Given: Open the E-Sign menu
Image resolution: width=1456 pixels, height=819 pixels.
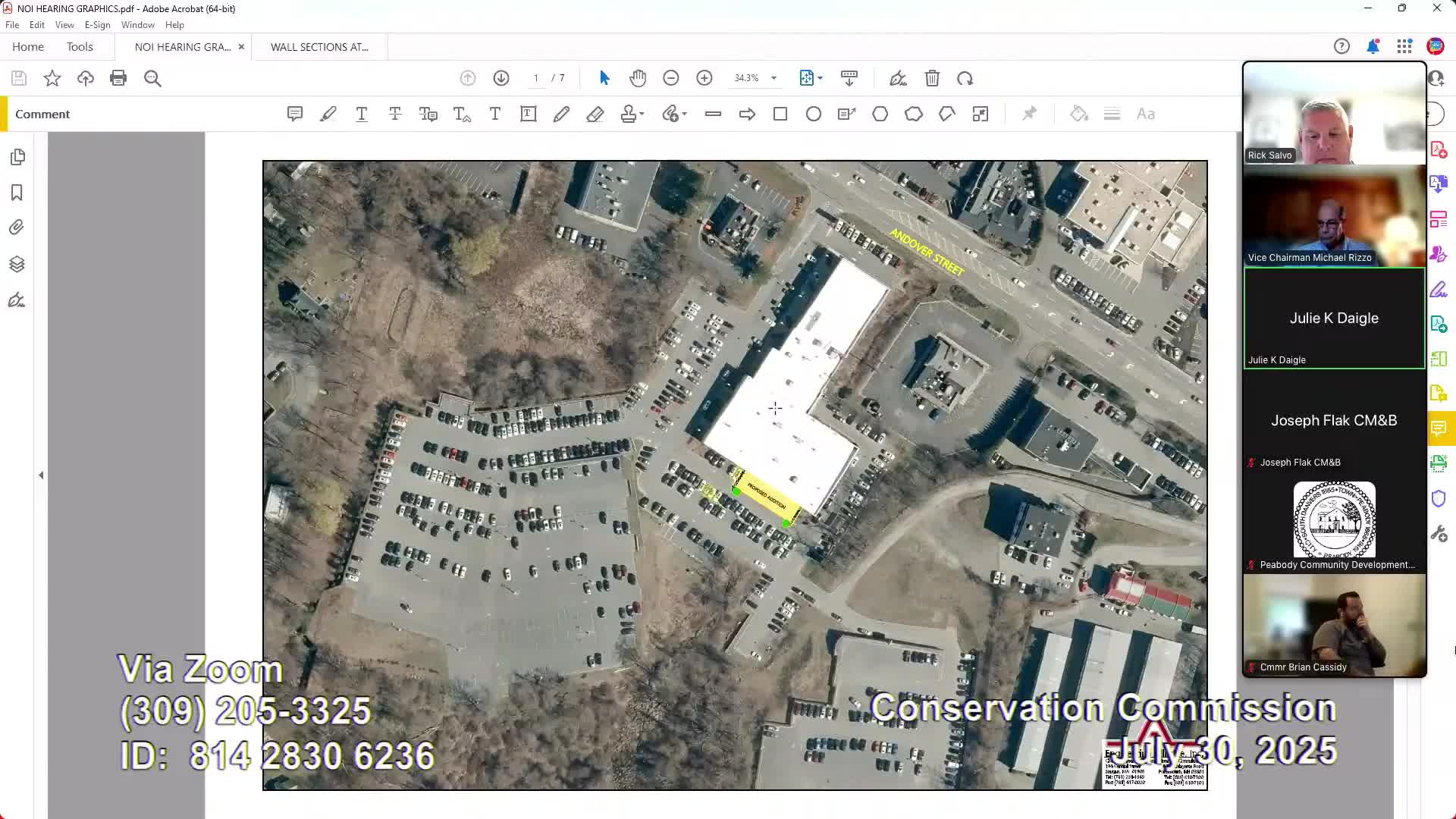Looking at the screenshot, I should point(98,25).
